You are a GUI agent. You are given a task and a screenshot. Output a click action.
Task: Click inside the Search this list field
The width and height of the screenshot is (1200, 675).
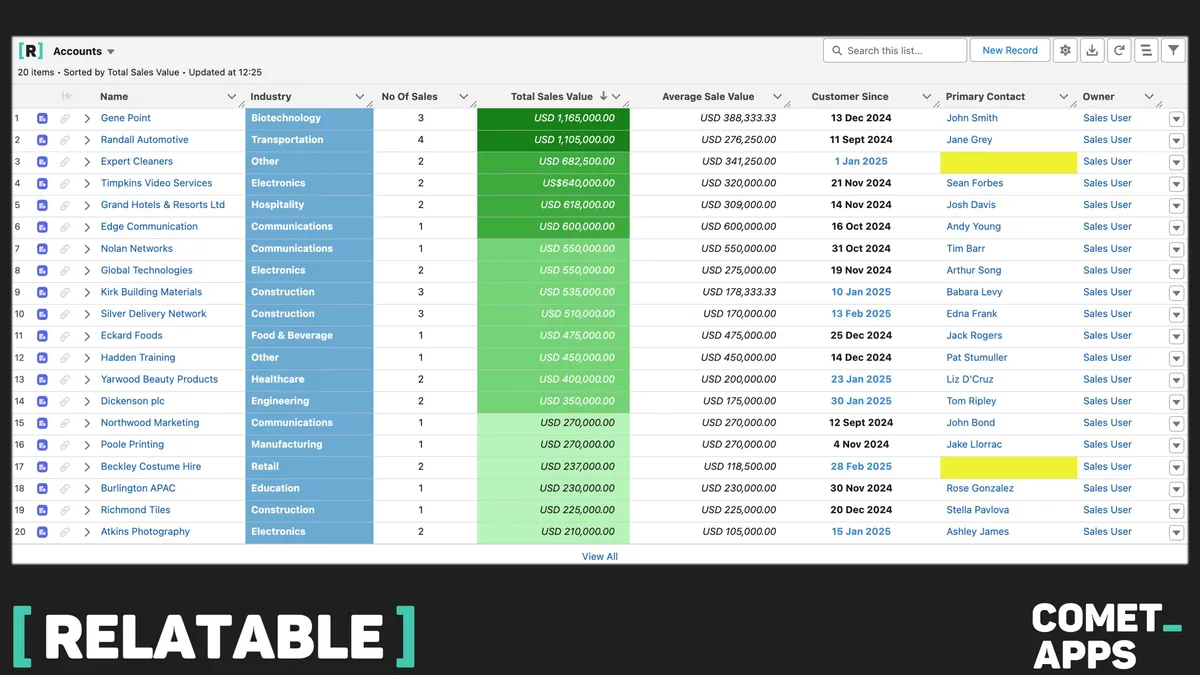tap(895, 50)
